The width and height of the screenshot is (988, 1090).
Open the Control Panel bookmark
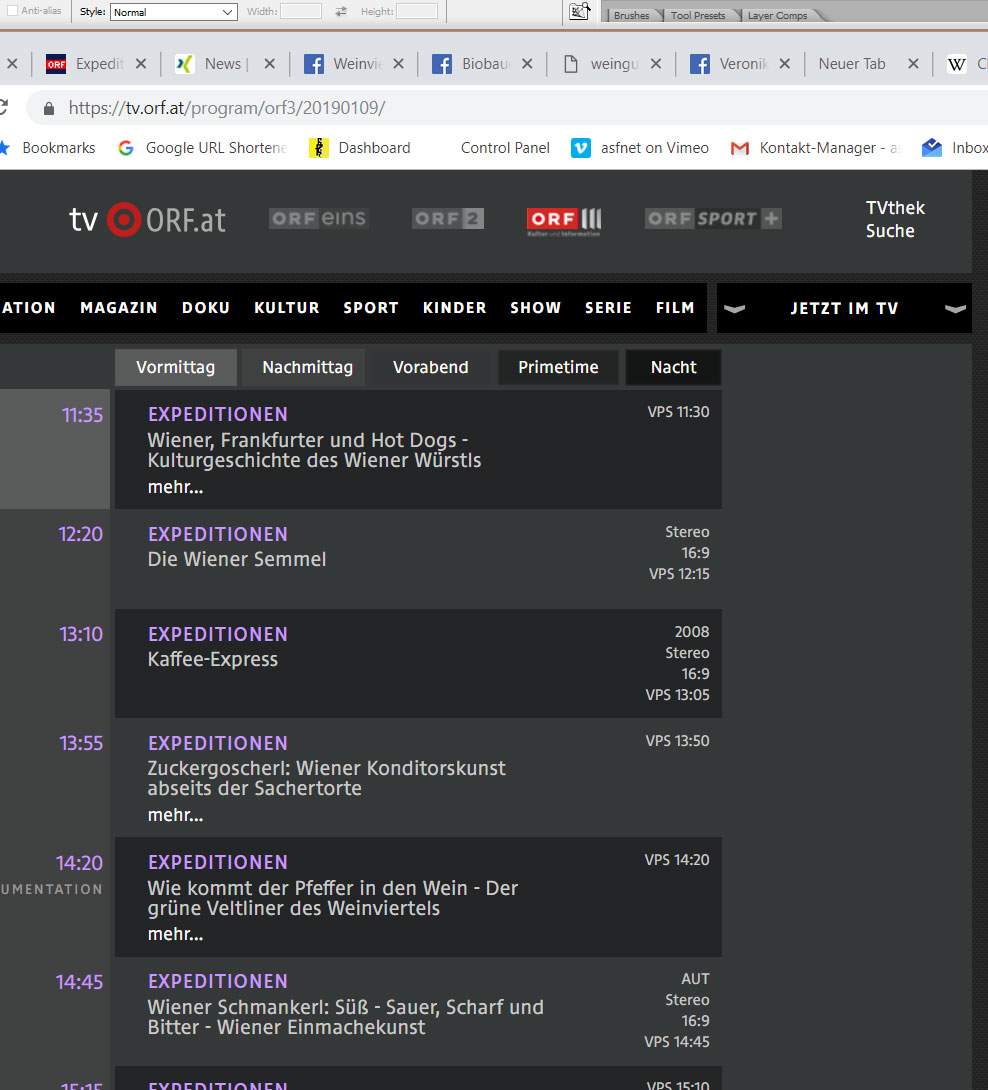tap(505, 148)
